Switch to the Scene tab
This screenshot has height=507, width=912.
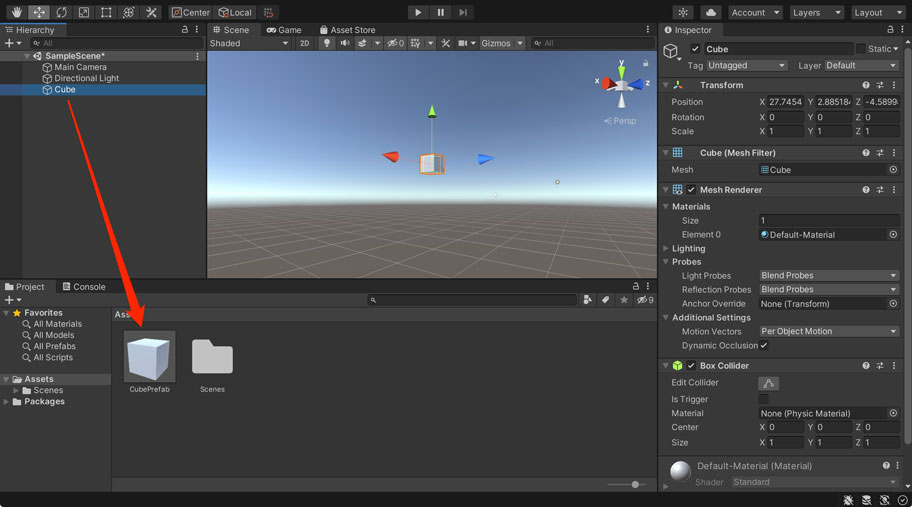pos(231,30)
